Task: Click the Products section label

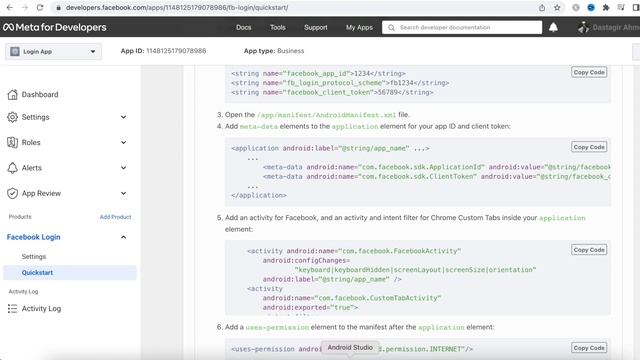Action: (20, 217)
